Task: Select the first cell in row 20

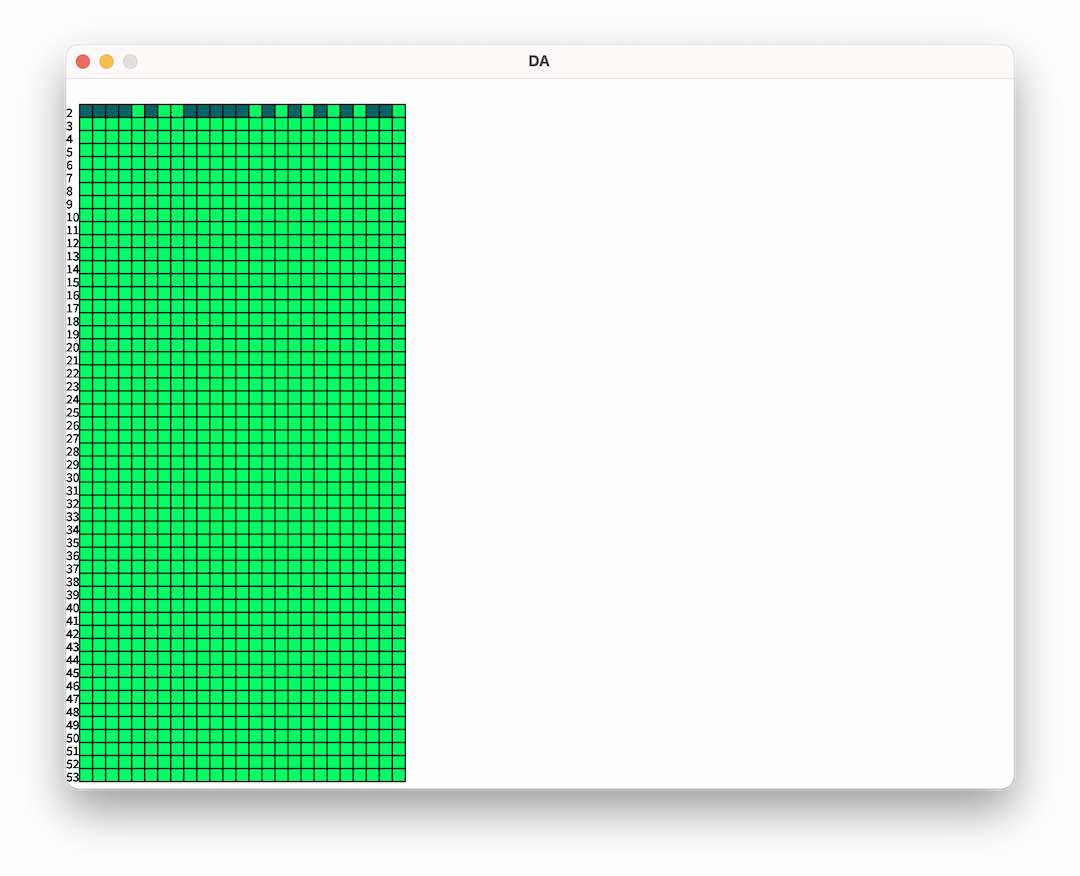Action: click(x=86, y=345)
